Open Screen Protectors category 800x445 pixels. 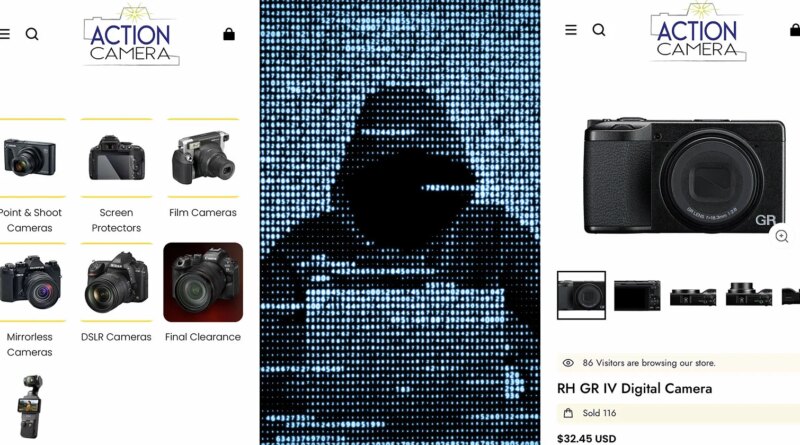pyautogui.click(x=116, y=220)
